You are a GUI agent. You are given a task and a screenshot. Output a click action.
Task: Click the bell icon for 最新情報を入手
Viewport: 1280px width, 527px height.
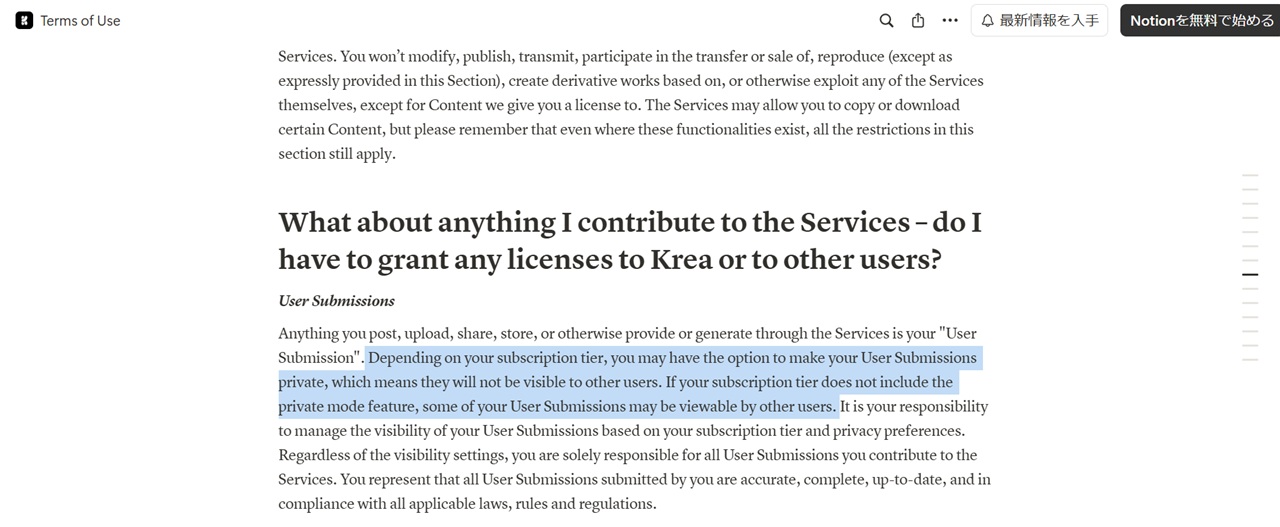[x=987, y=20]
